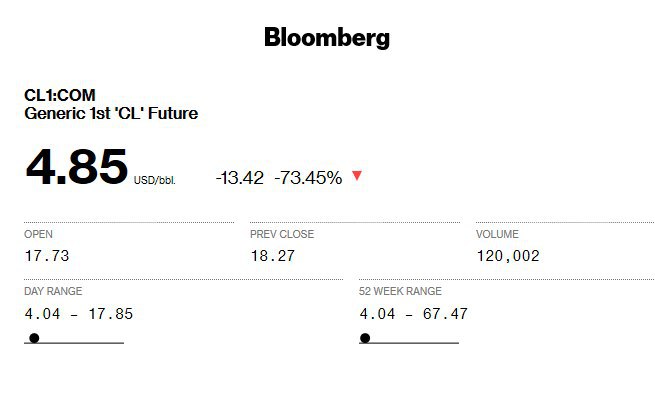The image size is (655, 399).
Task: Click the -73.45% percent change
Action: [308, 178]
